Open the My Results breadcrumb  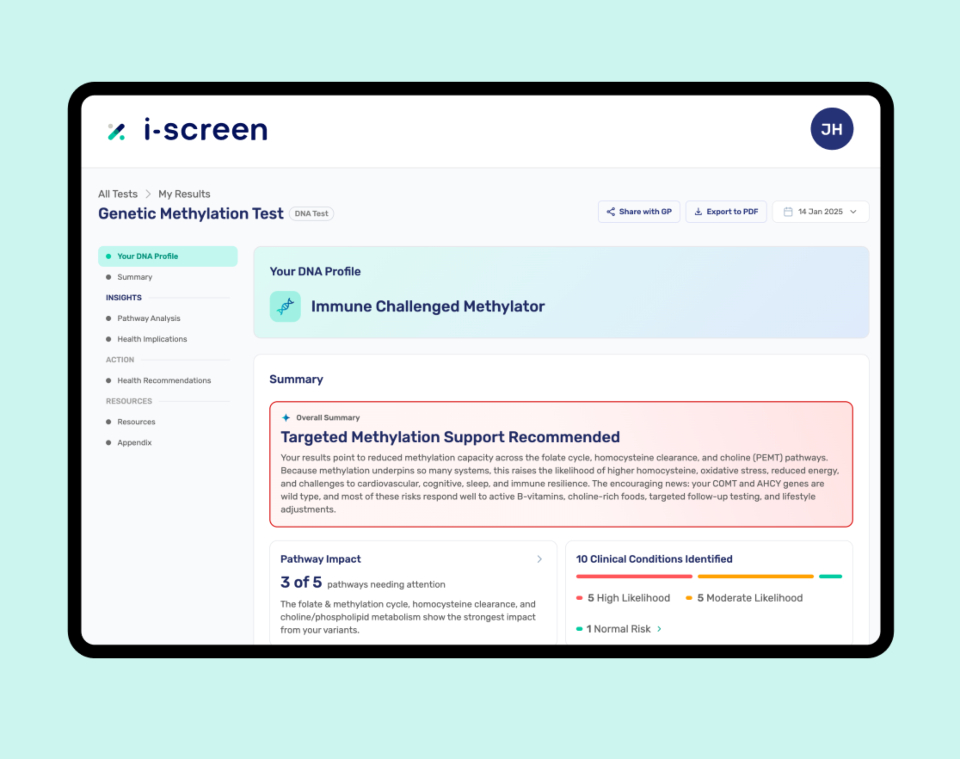click(x=184, y=194)
